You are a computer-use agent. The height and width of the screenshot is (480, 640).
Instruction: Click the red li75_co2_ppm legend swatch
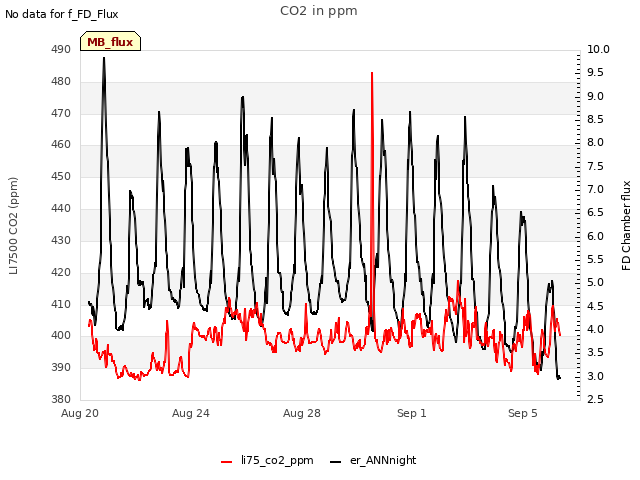(227, 462)
